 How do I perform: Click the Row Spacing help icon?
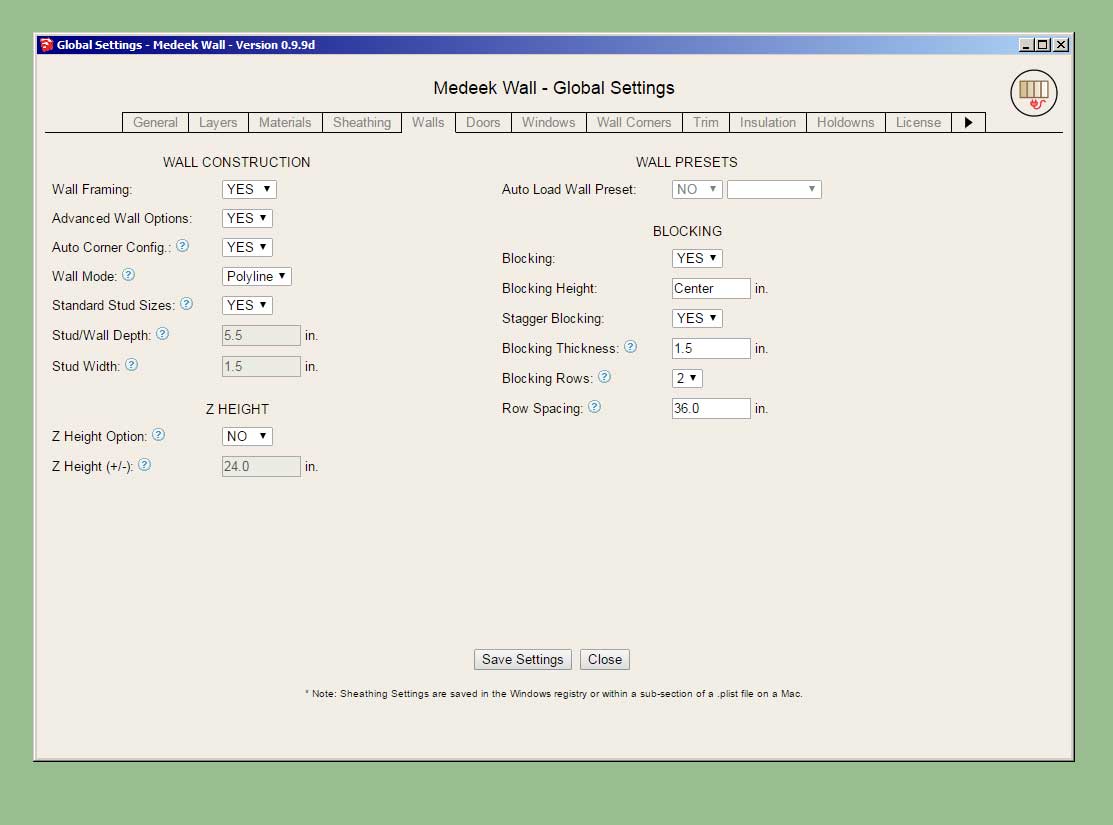[595, 407]
